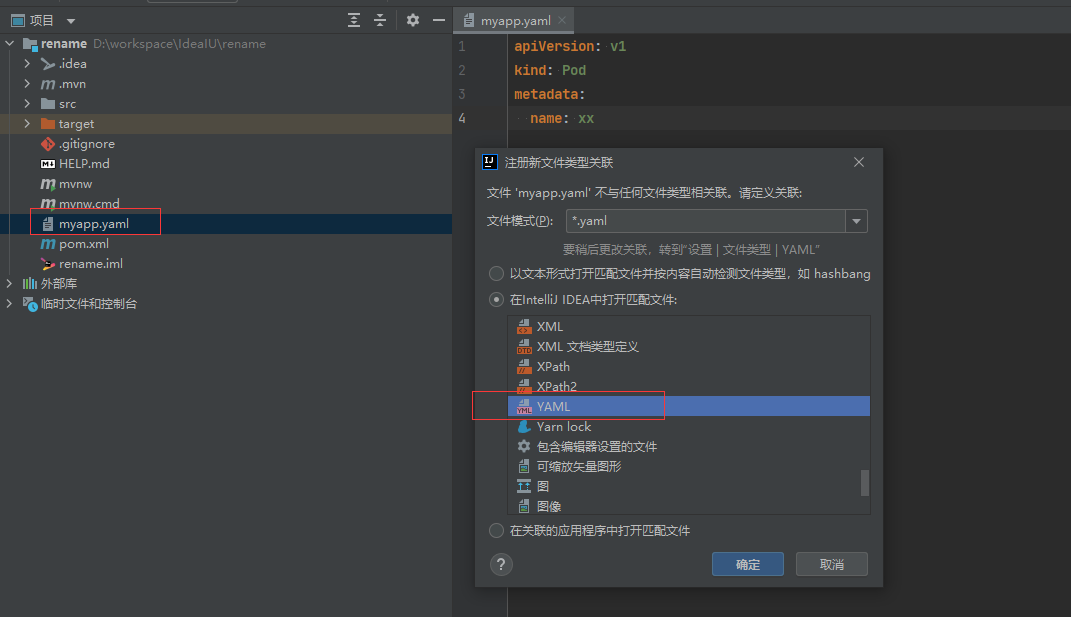Click the .mvn maven folder icon

[x=48, y=84]
